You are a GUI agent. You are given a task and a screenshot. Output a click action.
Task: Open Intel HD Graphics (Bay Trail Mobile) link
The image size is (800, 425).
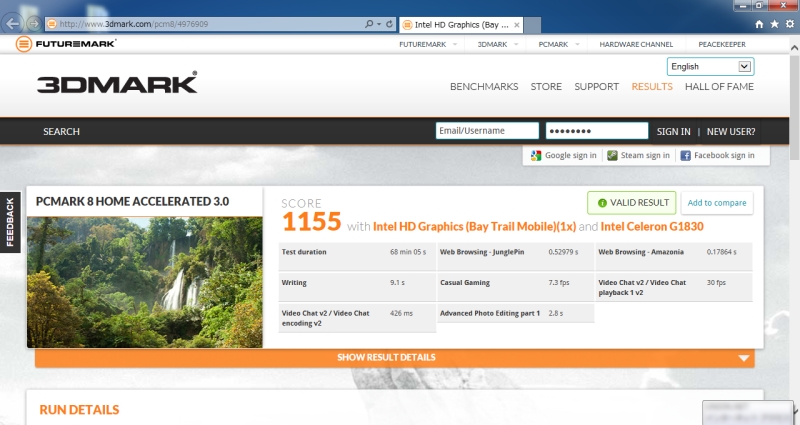[x=474, y=227]
